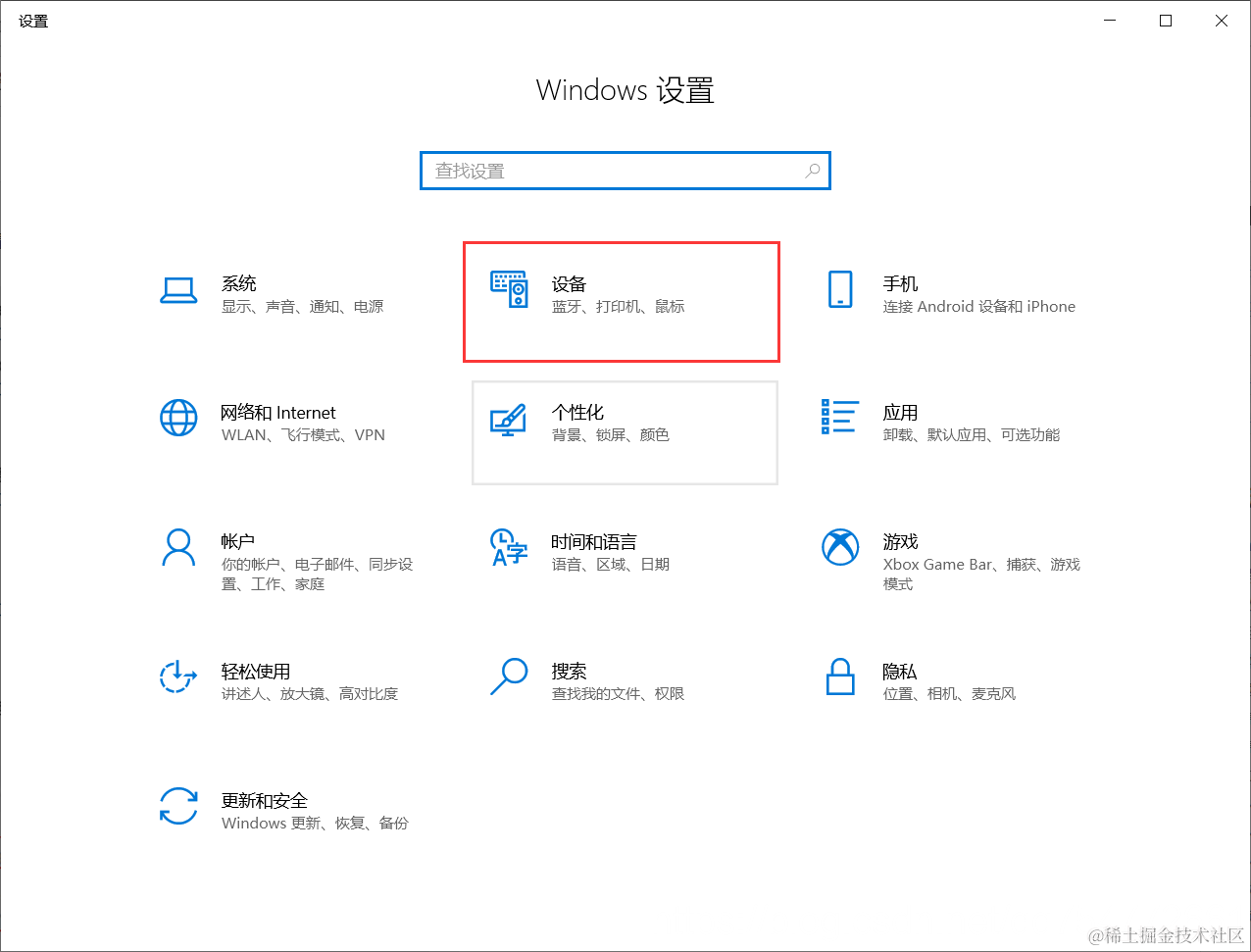Open the 手机 category title
This screenshot has height=952, width=1251.
tap(900, 283)
